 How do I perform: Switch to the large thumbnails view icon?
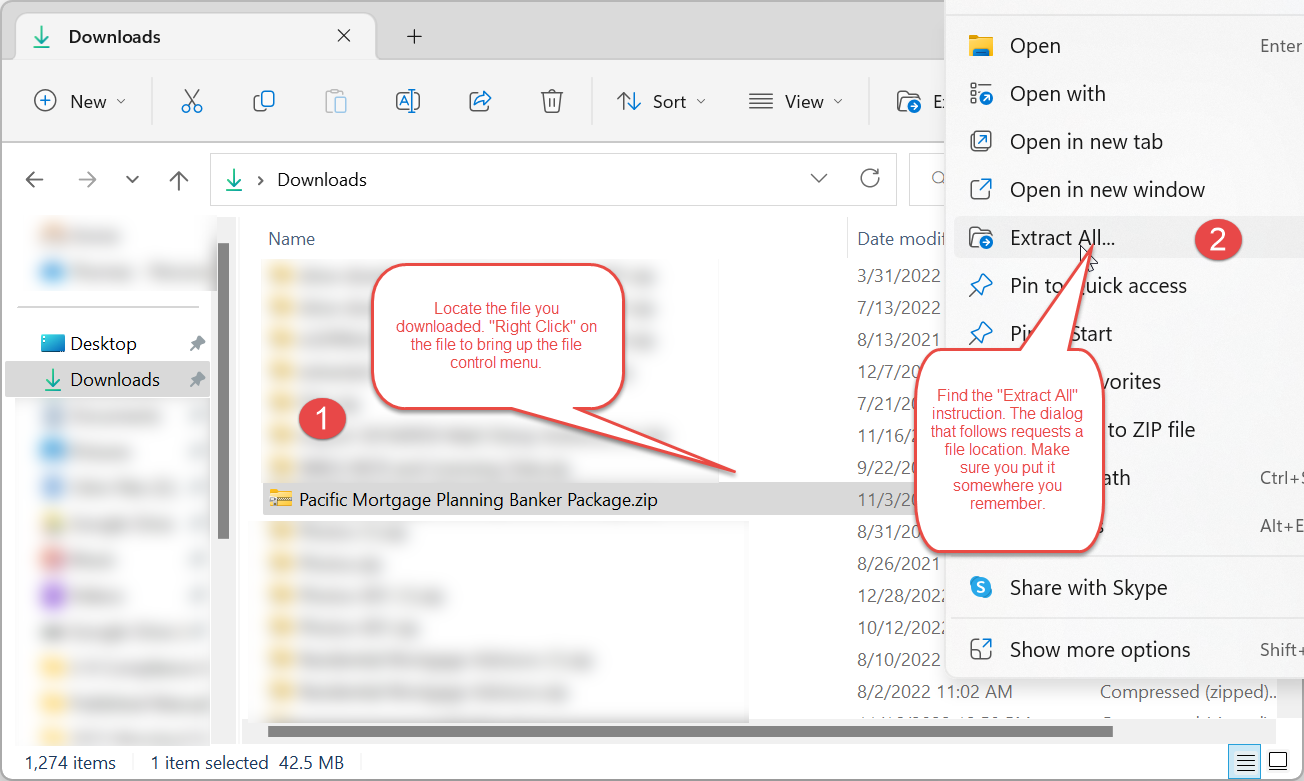[1279, 763]
